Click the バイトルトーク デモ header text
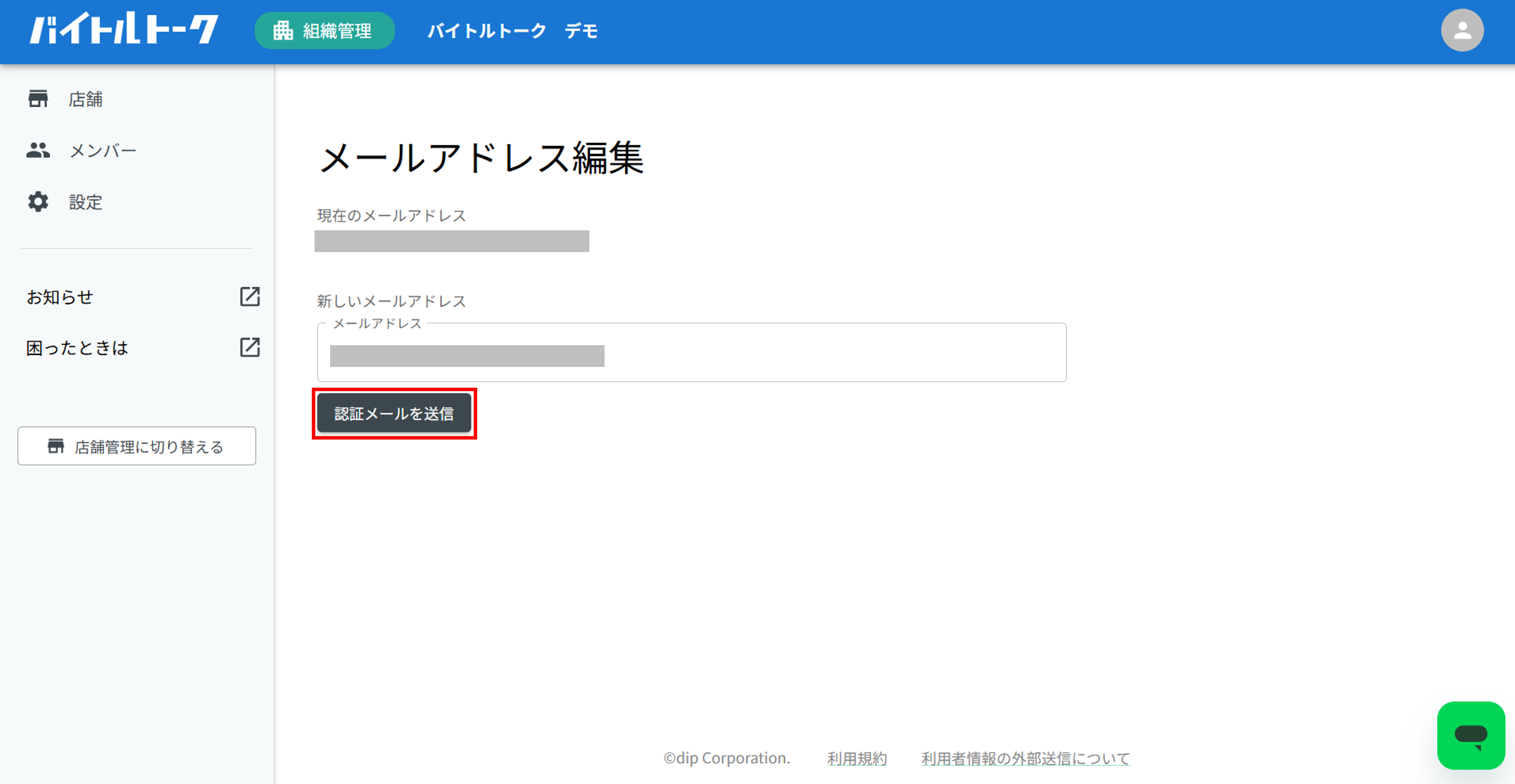Screen dimensions: 1515x784 pos(512,30)
